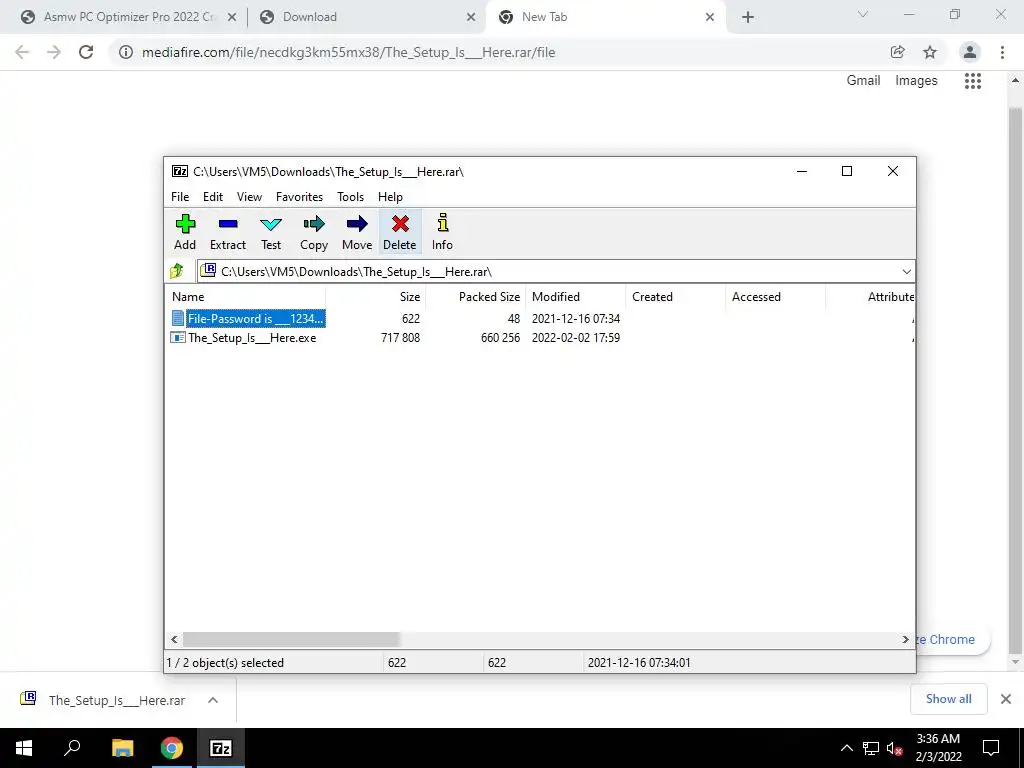
Task: Open File Explorer from taskbar
Action: (x=122, y=748)
